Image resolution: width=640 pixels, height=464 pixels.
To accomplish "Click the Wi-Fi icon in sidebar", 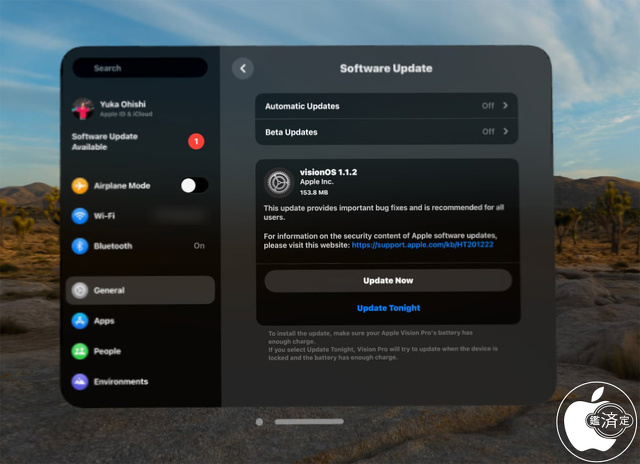I will click(80, 215).
